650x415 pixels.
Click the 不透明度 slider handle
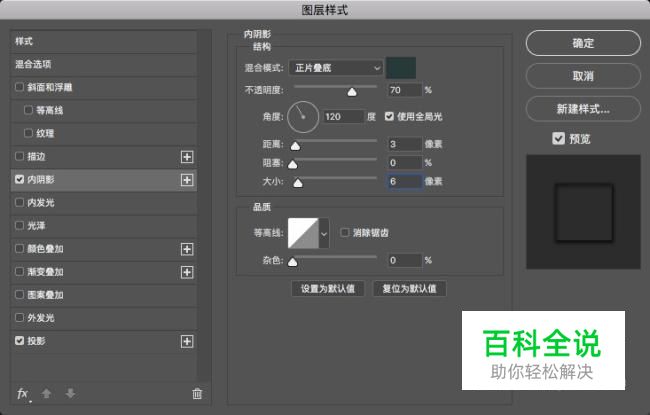[352, 92]
